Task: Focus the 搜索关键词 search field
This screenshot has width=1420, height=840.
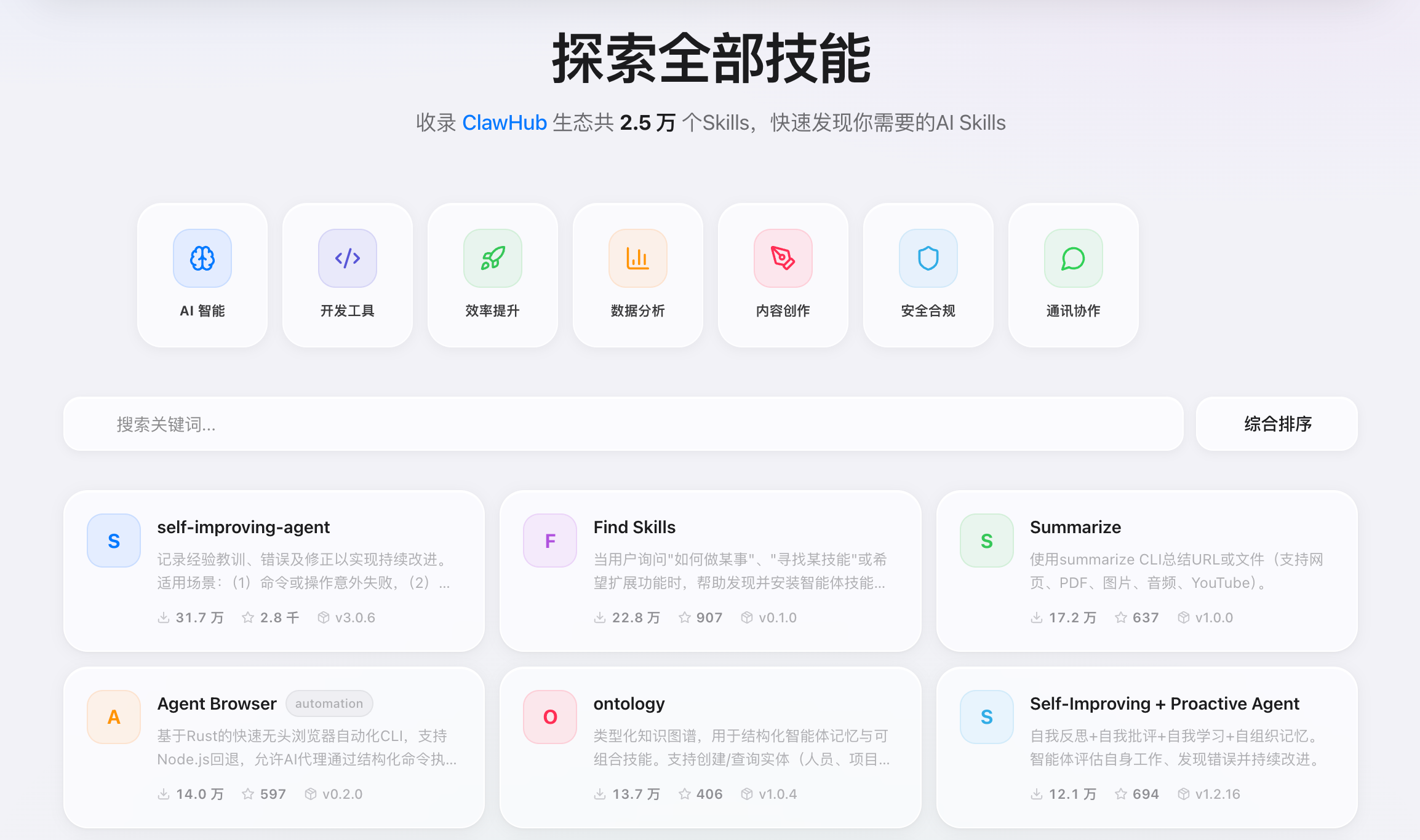Action: pyautogui.click(x=623, y=424)
